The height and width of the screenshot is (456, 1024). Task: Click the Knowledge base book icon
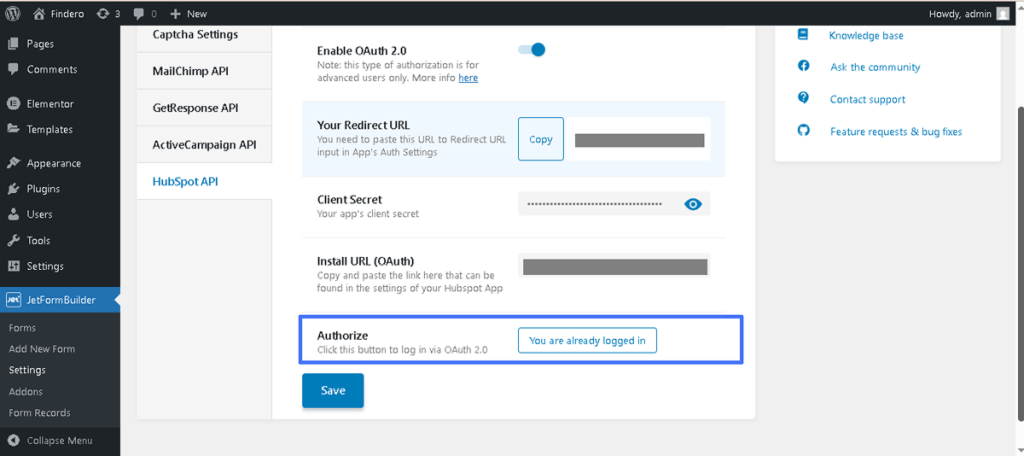point(803,35)
